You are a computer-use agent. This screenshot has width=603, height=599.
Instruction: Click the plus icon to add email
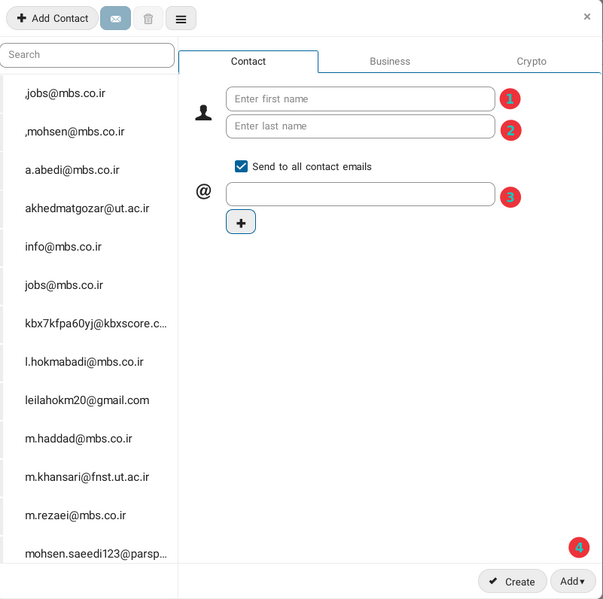(241, 222)
